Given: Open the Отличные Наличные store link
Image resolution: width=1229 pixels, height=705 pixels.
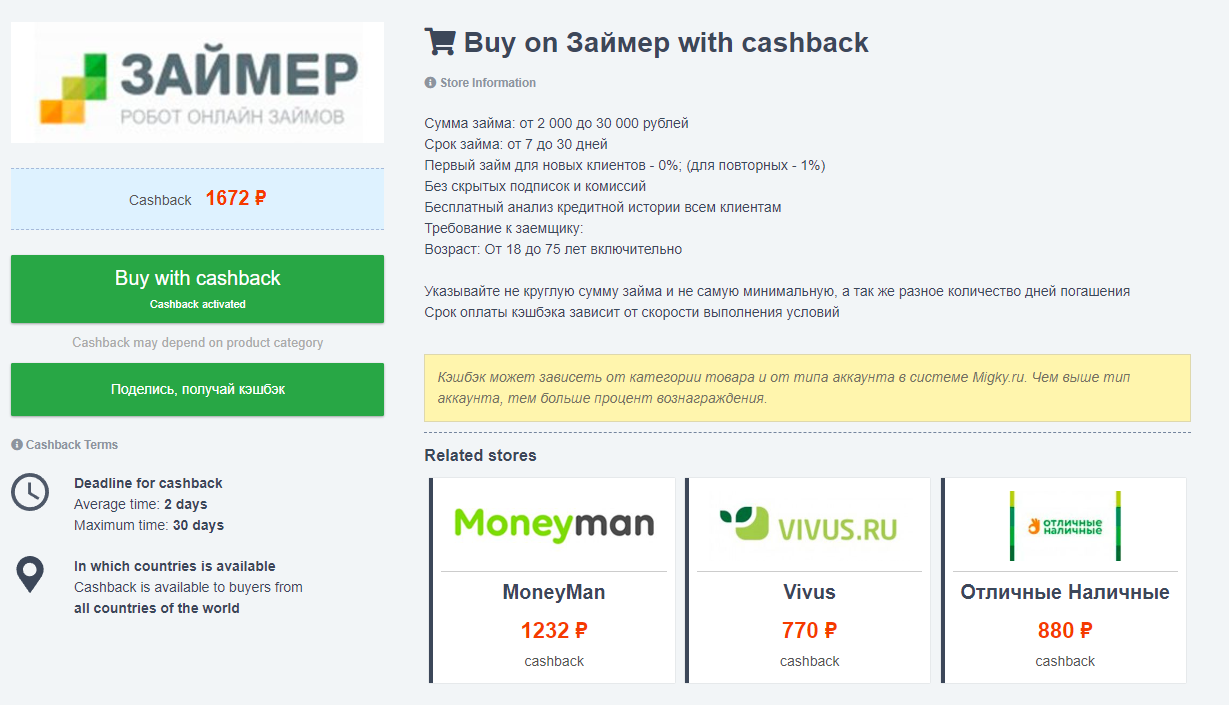Looking at the screenshot, I should 1065,592.
